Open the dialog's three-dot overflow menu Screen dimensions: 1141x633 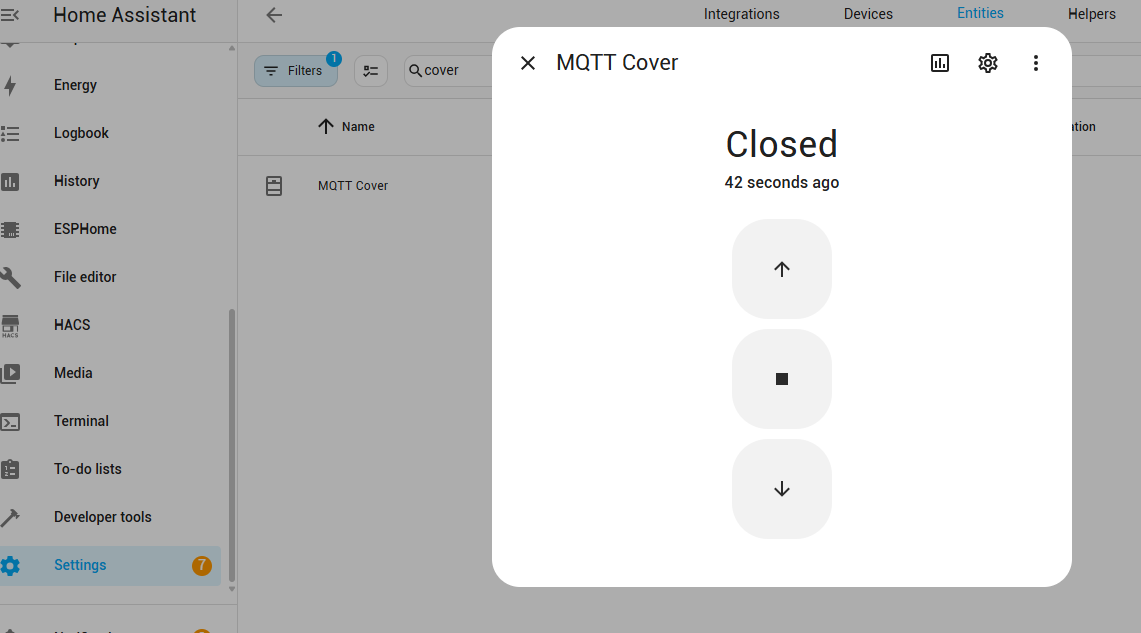click(1036, 63)
